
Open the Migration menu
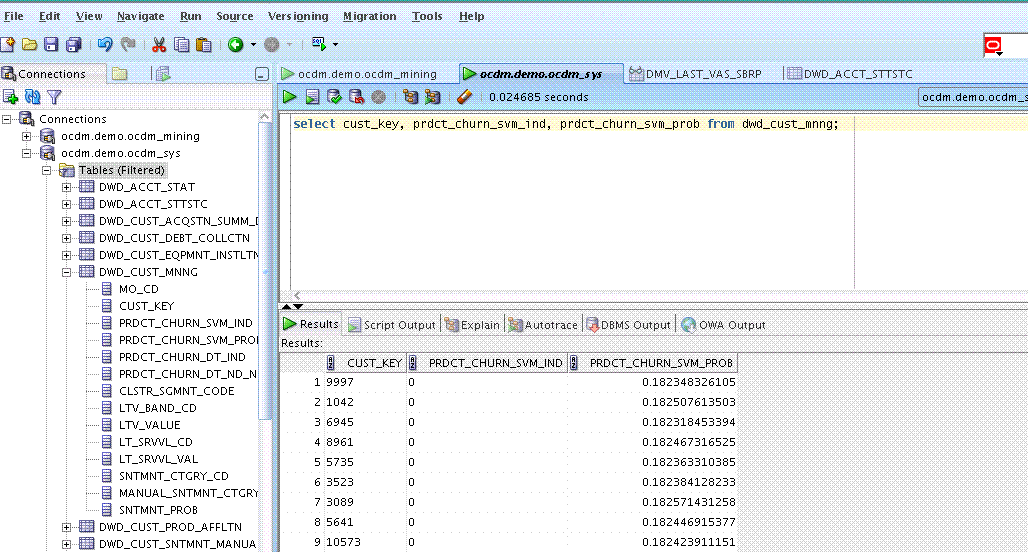pyautogui.click(x=369, y=16)
